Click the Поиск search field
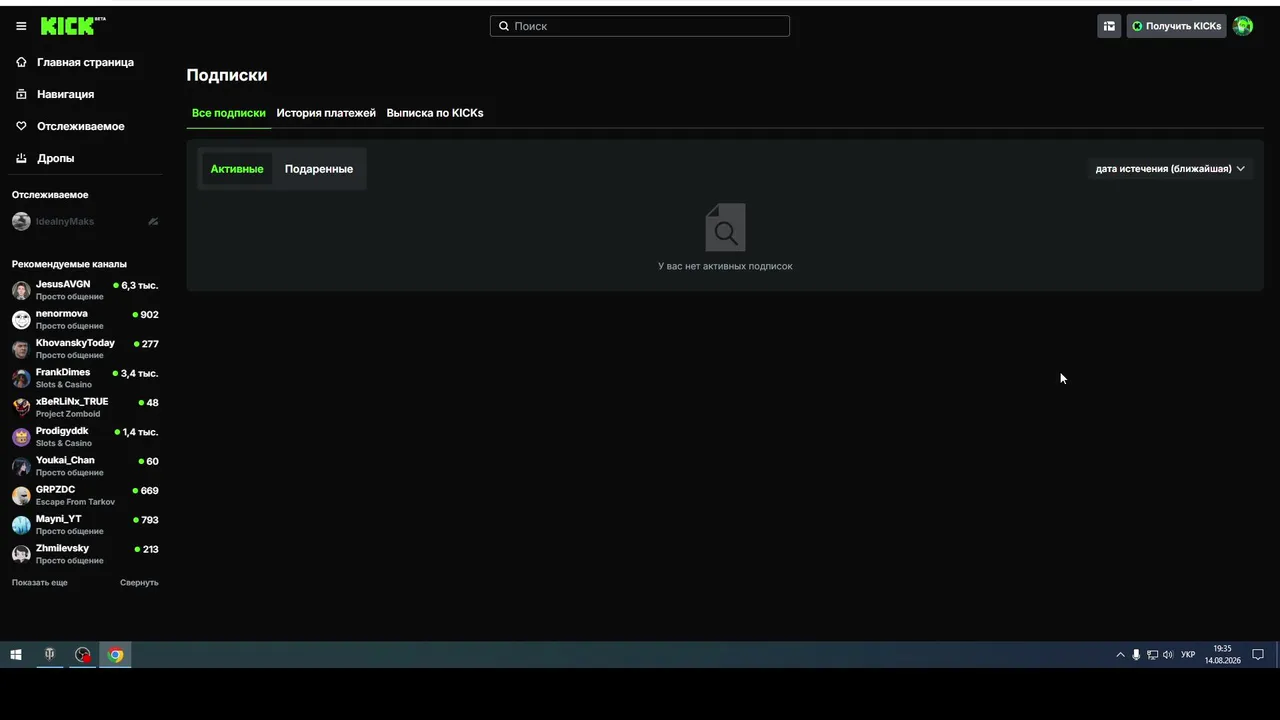Image resolution: width=1280 pixels, height=720 pixels. coord(640,26)
